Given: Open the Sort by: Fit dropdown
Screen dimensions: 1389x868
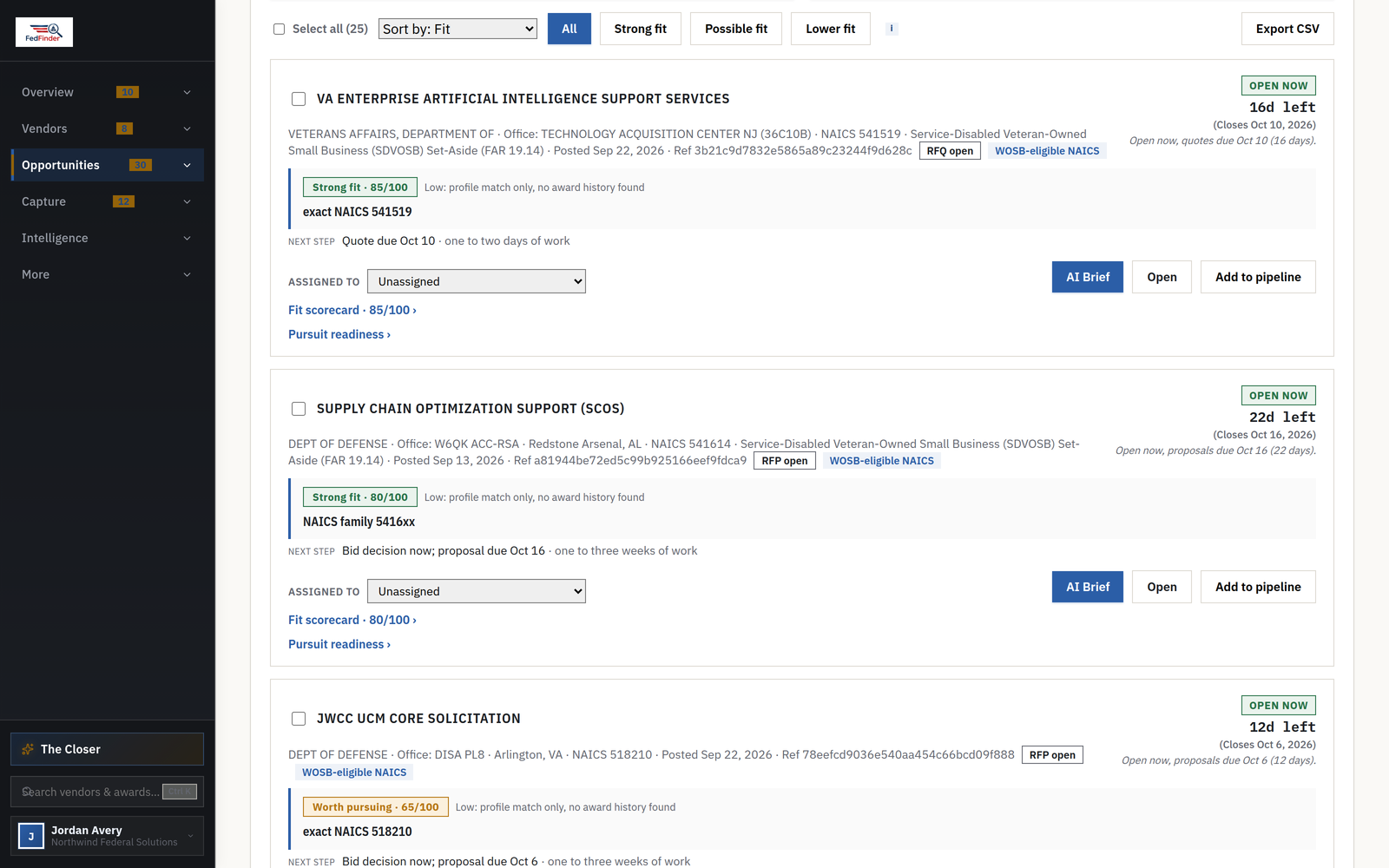Looking at the screenshot, I should pyautogui.click(x=458, y=29).
